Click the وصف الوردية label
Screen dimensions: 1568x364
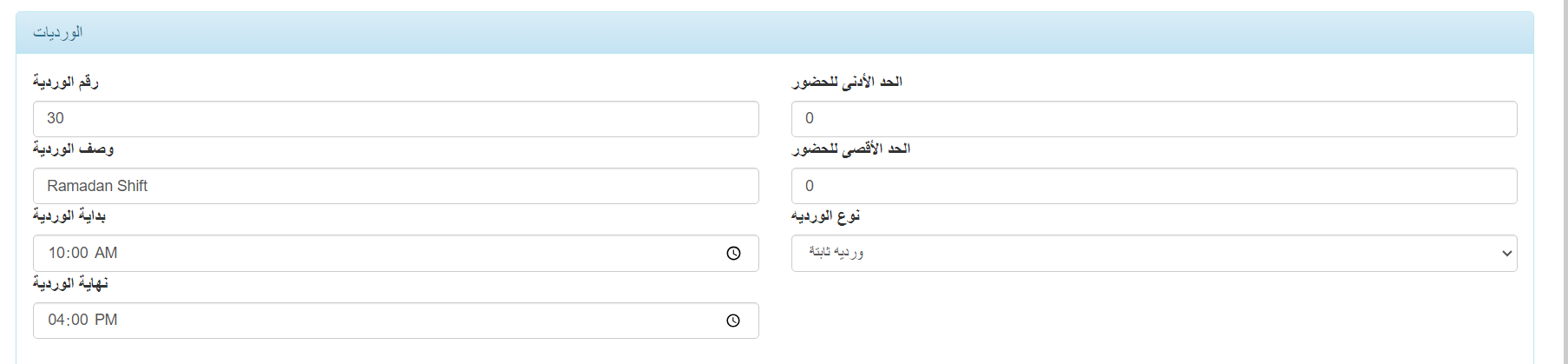point(73,149)
